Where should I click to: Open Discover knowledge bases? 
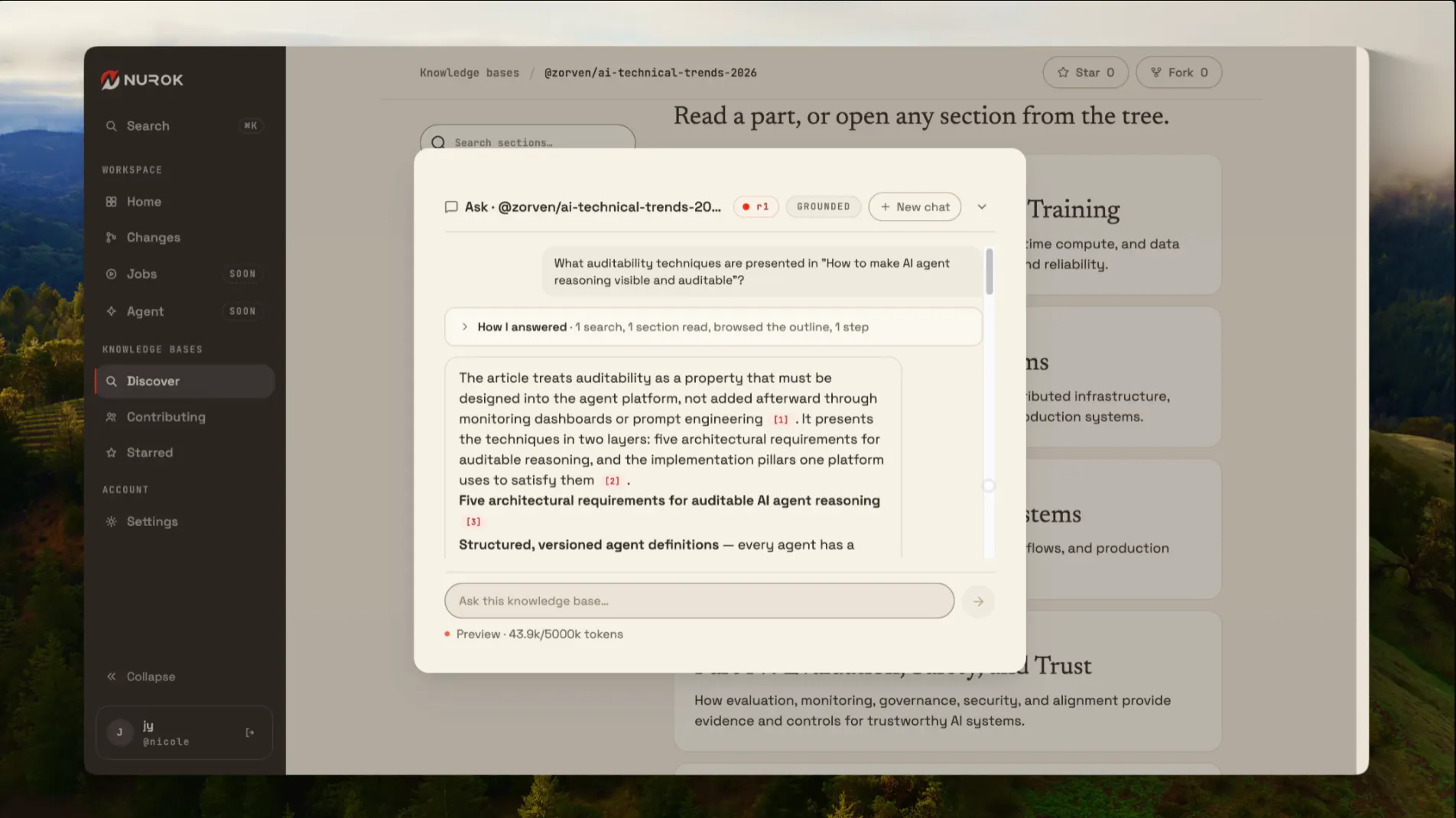(x=184, y=381)
